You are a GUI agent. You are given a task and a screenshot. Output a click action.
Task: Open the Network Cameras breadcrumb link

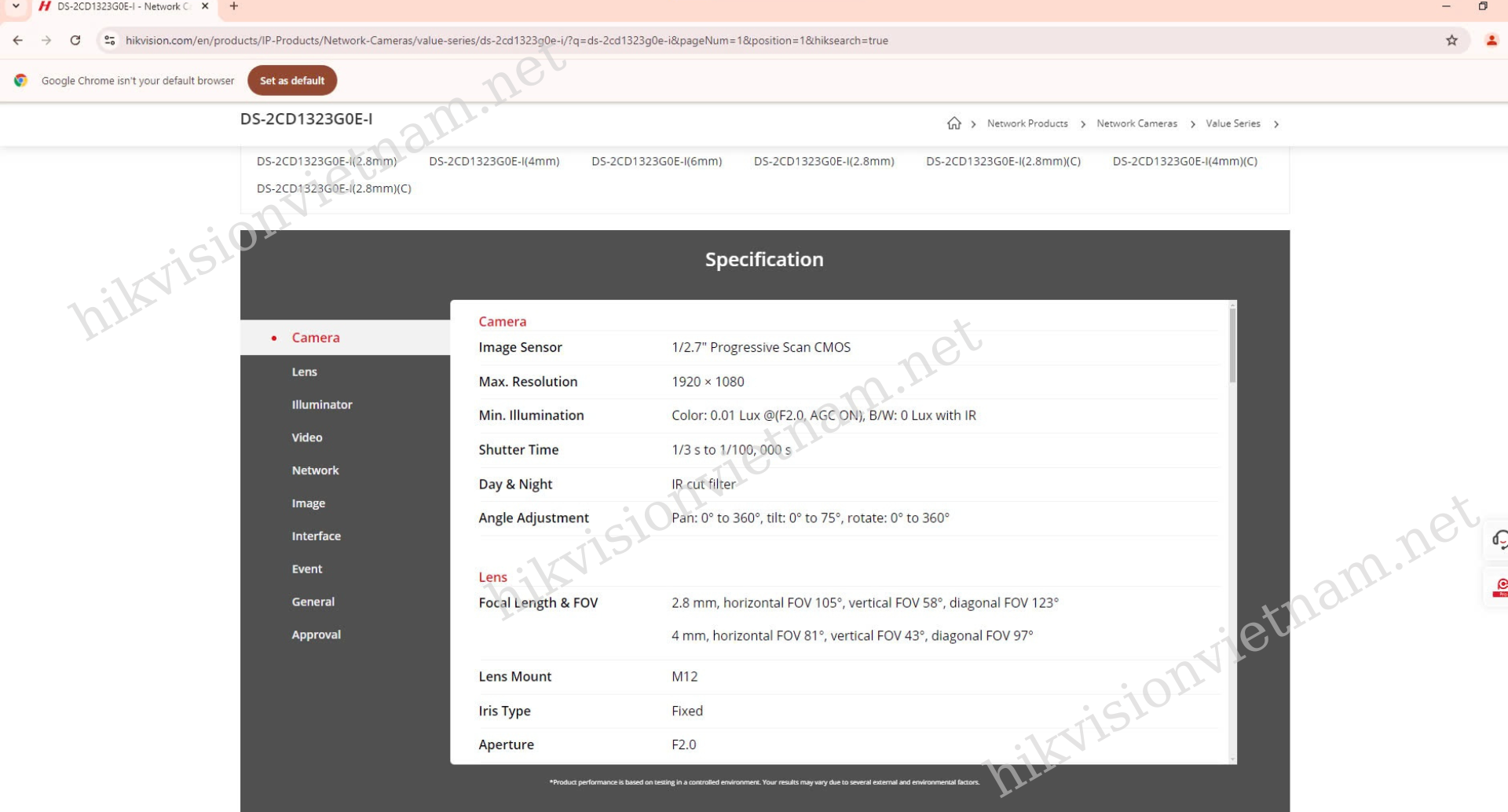tap(1136, 123)
